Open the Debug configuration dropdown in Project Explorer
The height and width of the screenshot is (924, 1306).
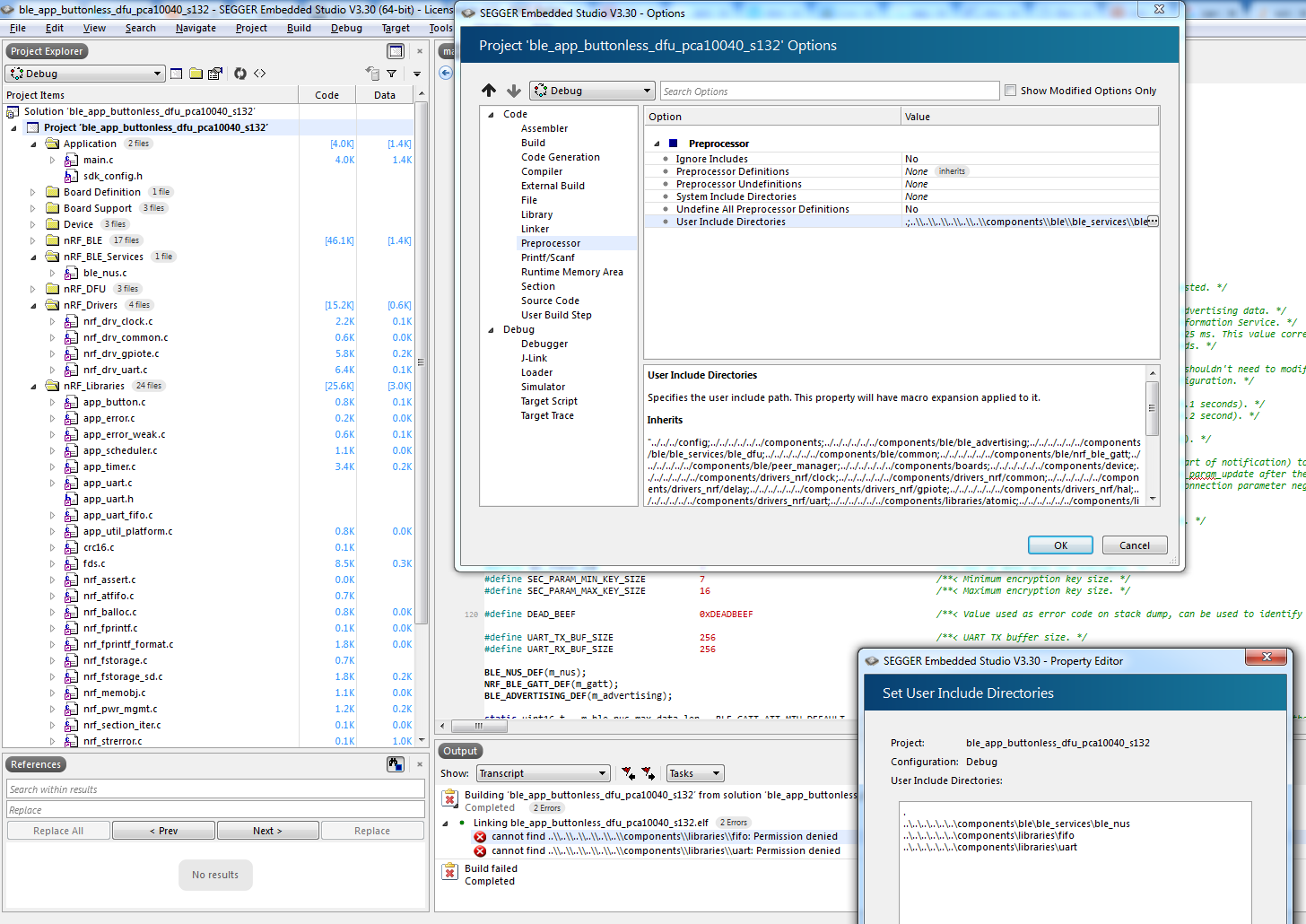(85, 74)
